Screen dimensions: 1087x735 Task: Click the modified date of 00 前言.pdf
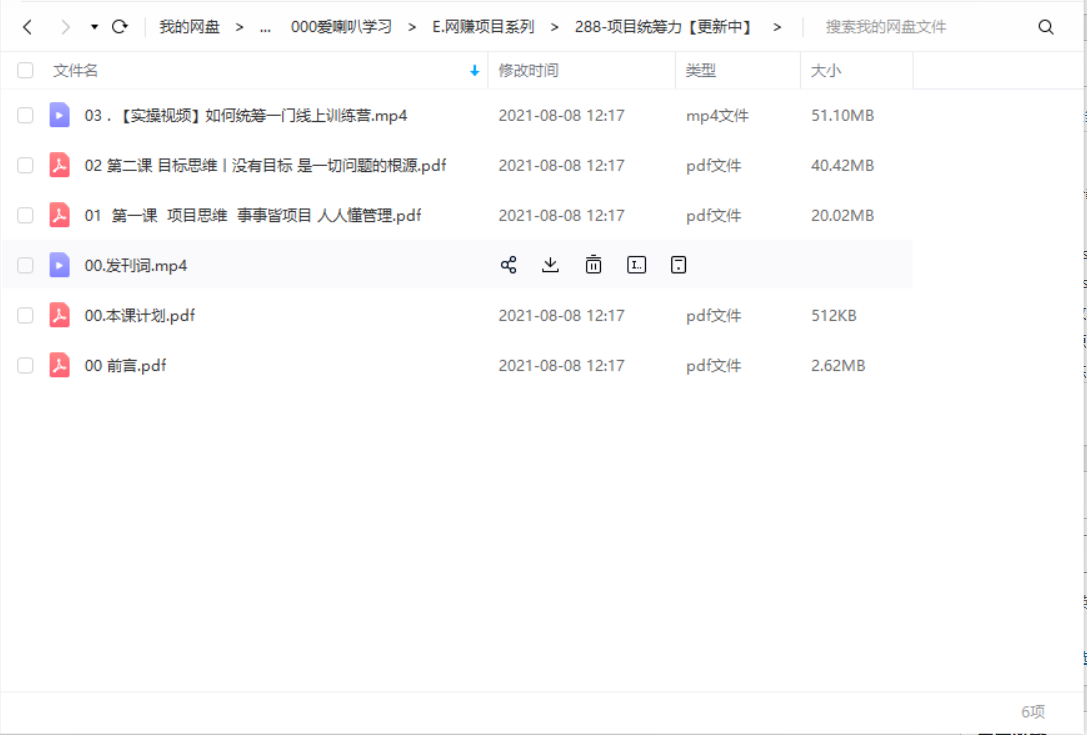[562, 365]
